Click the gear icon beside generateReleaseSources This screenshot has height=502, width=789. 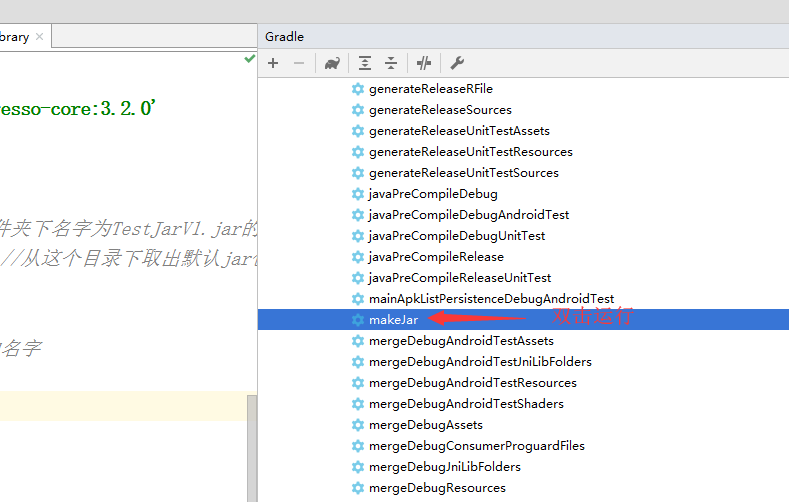(x=358, y=110)
